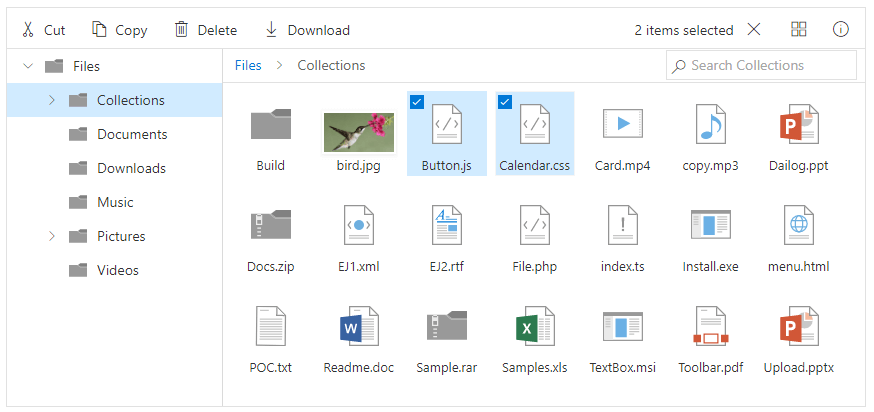Uncheck the Button.js checkbox
Image resolution: width=874 pixels, height=412 pixels.
point(417,101)
